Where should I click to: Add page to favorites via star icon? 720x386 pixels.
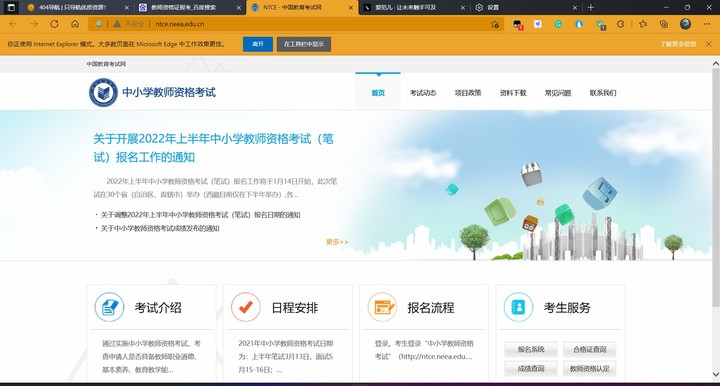coord(495,24)
